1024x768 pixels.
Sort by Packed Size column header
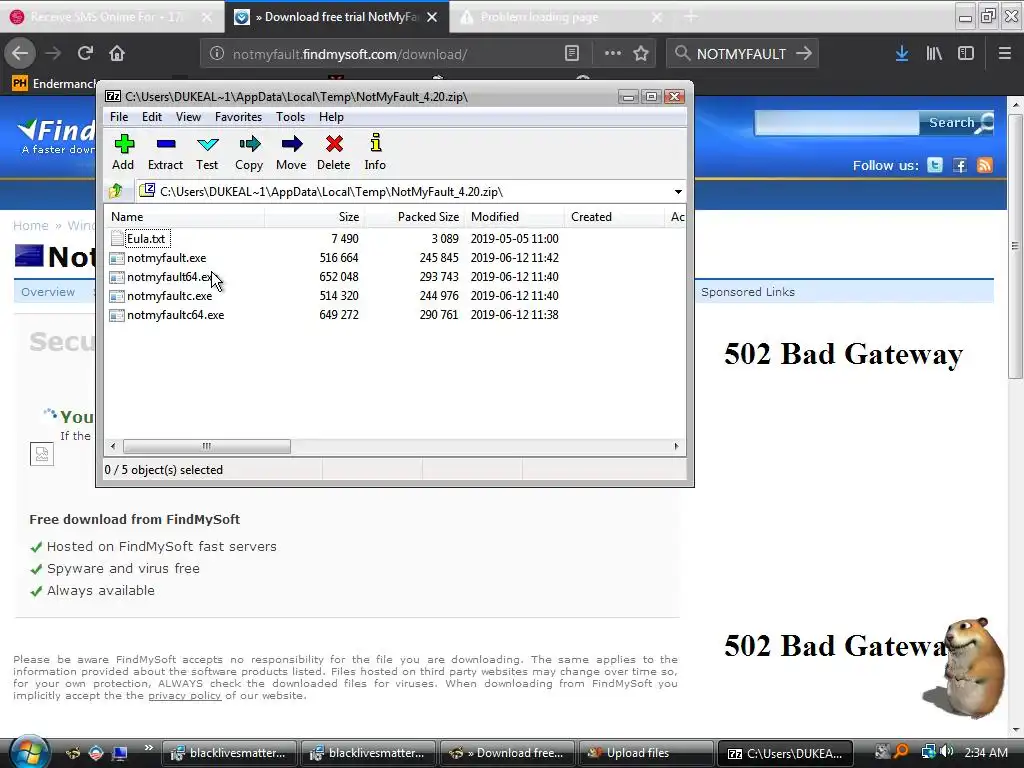pyautogui.click(x=414, y=217)
